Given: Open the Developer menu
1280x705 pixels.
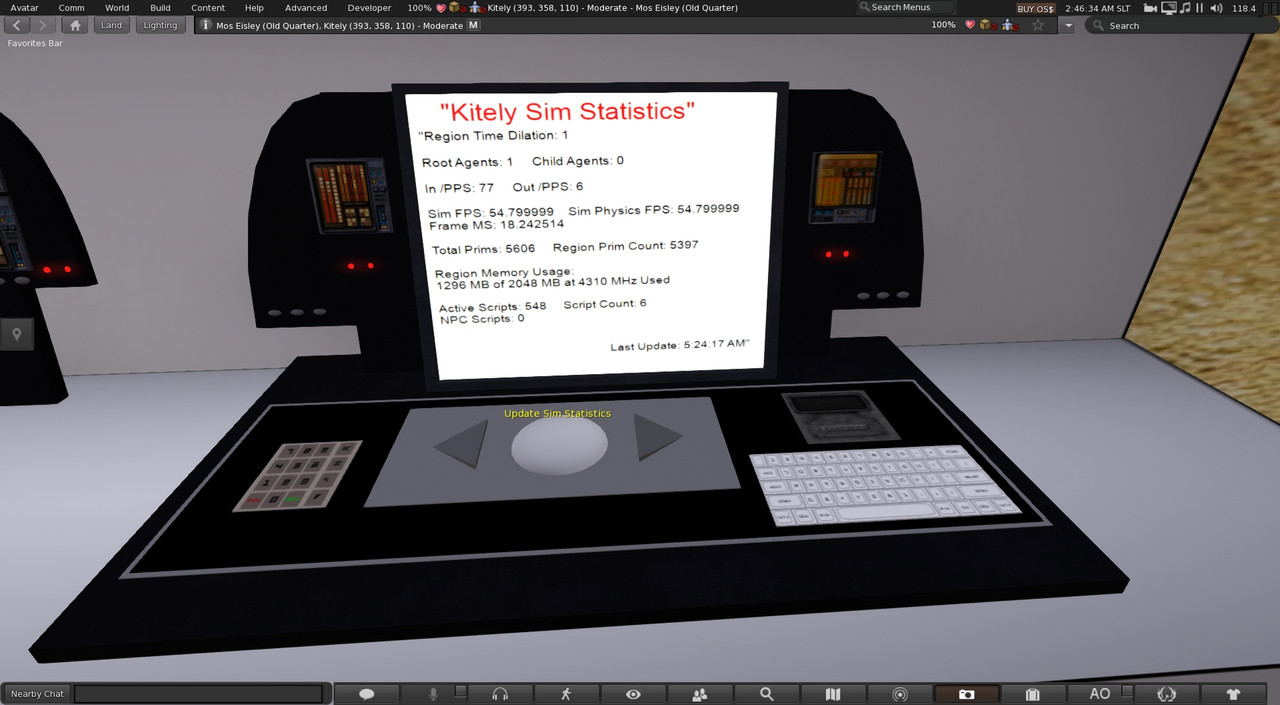Looking at the screenshot, I should tap(369, 8).
